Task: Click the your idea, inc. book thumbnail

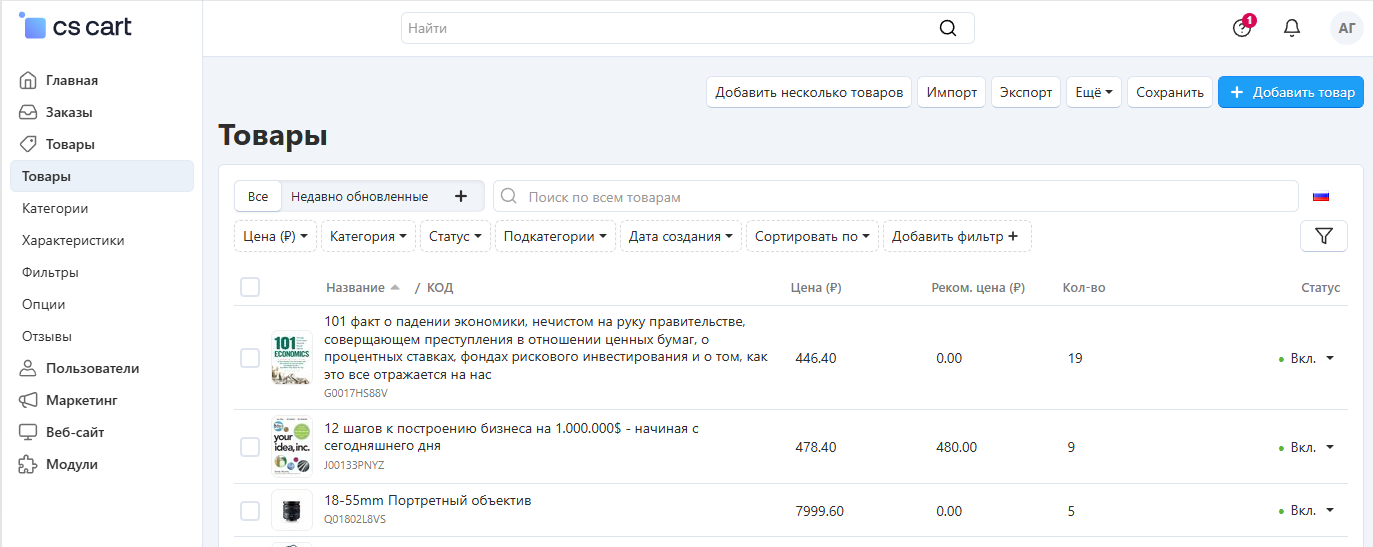Action: point(292,447)
